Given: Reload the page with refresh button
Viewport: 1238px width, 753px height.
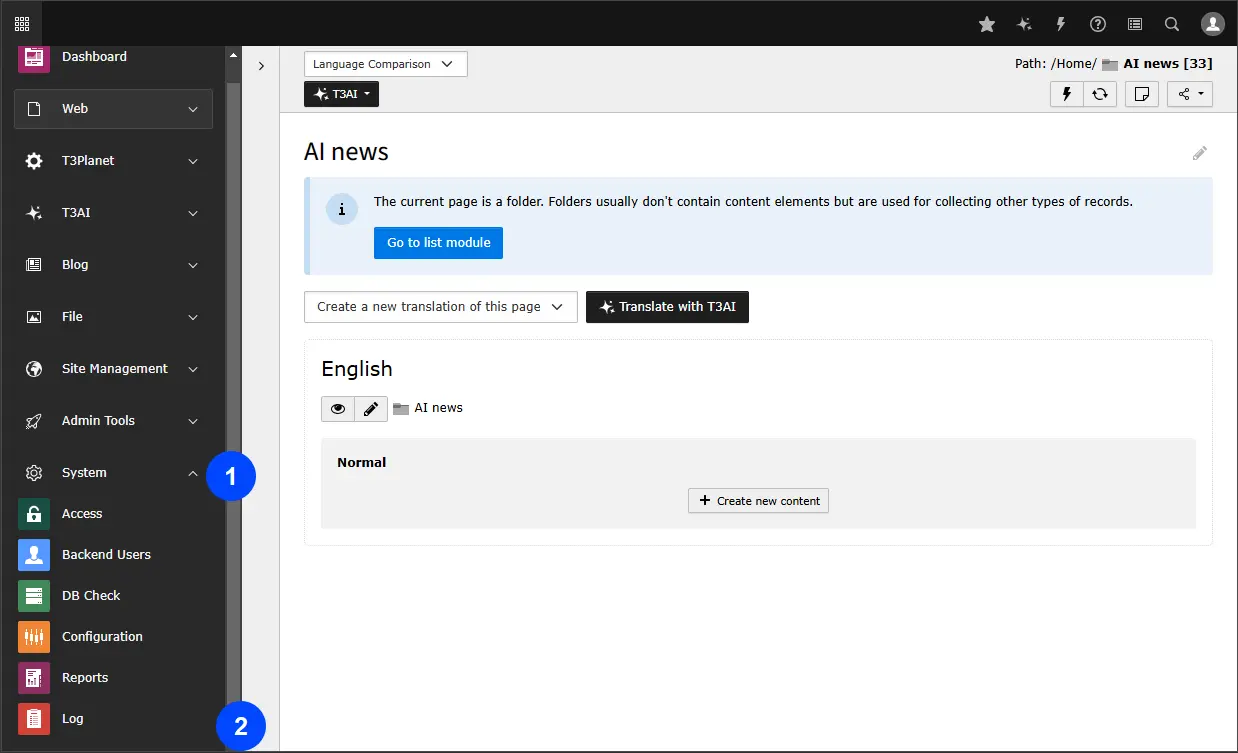Looking at the screenshot, I should [x=1100, y=94].
